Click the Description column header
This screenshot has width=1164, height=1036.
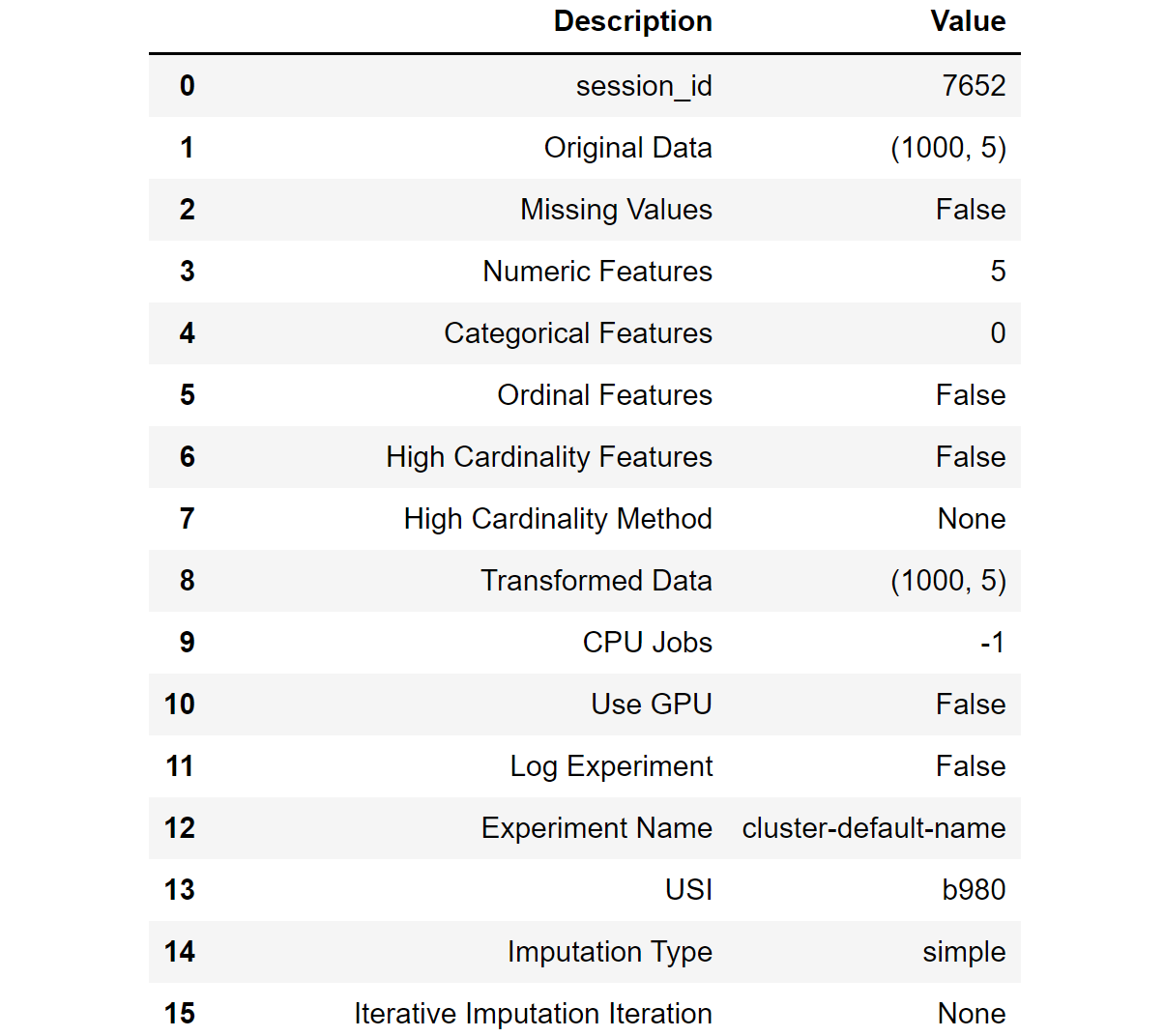(x=632, y=21)
